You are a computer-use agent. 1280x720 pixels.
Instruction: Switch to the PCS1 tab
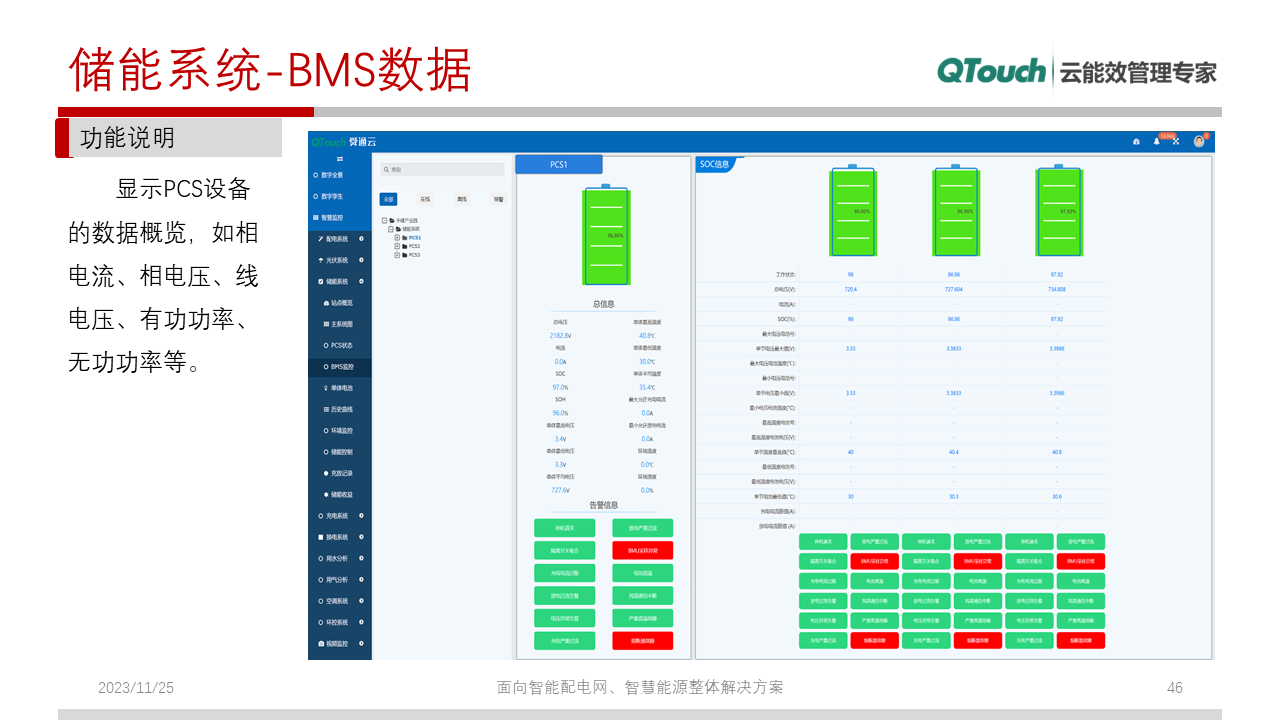coord(558,164)
